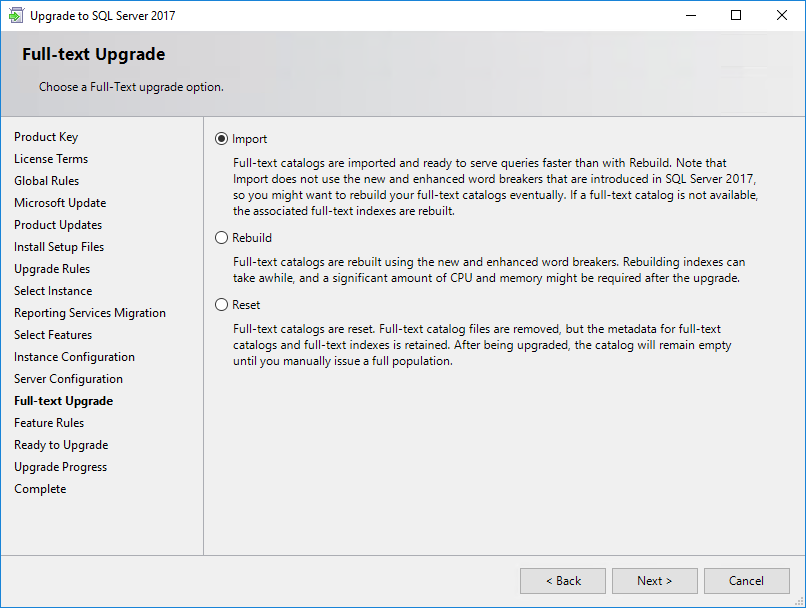Select the Reset radio button

point(221,305)
